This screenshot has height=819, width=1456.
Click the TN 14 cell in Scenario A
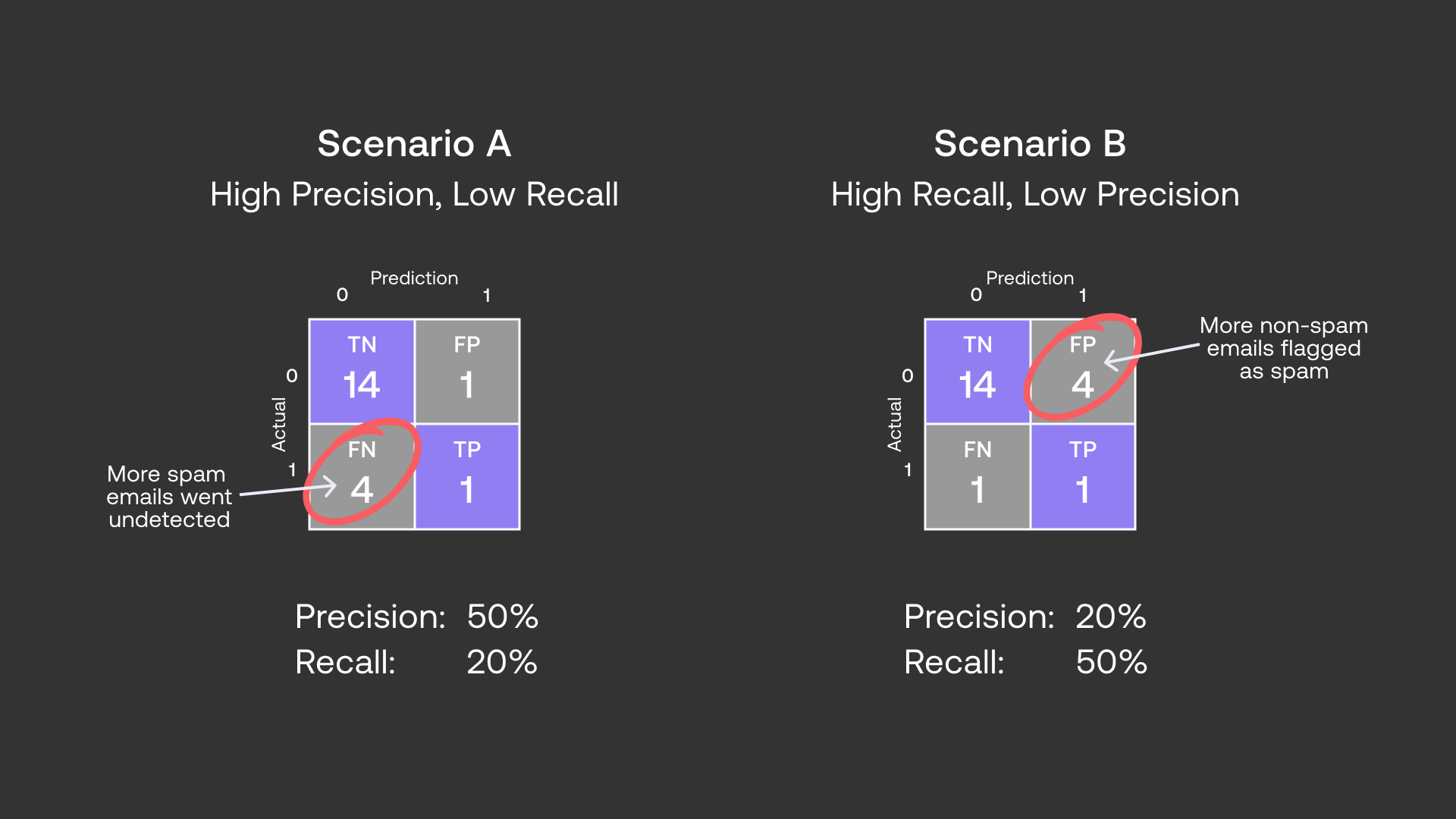coord(362,371)
